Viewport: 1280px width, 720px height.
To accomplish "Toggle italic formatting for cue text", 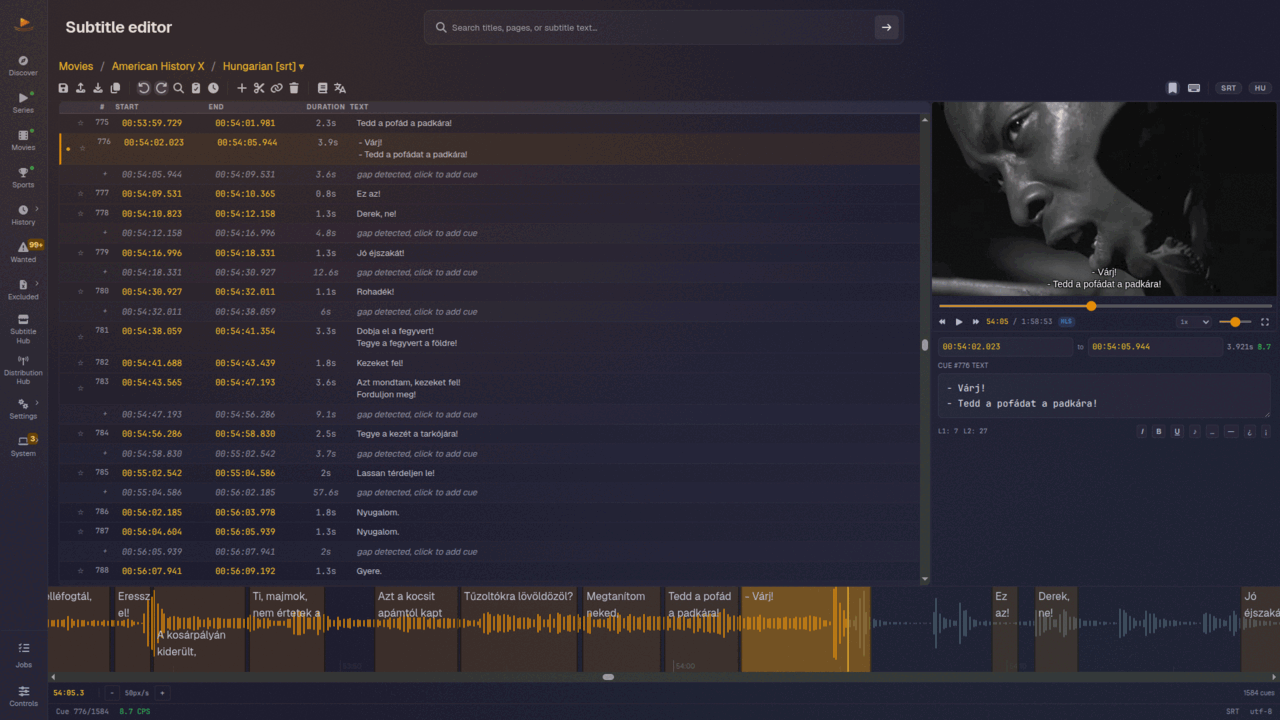I will click(x=1142, y=432).
